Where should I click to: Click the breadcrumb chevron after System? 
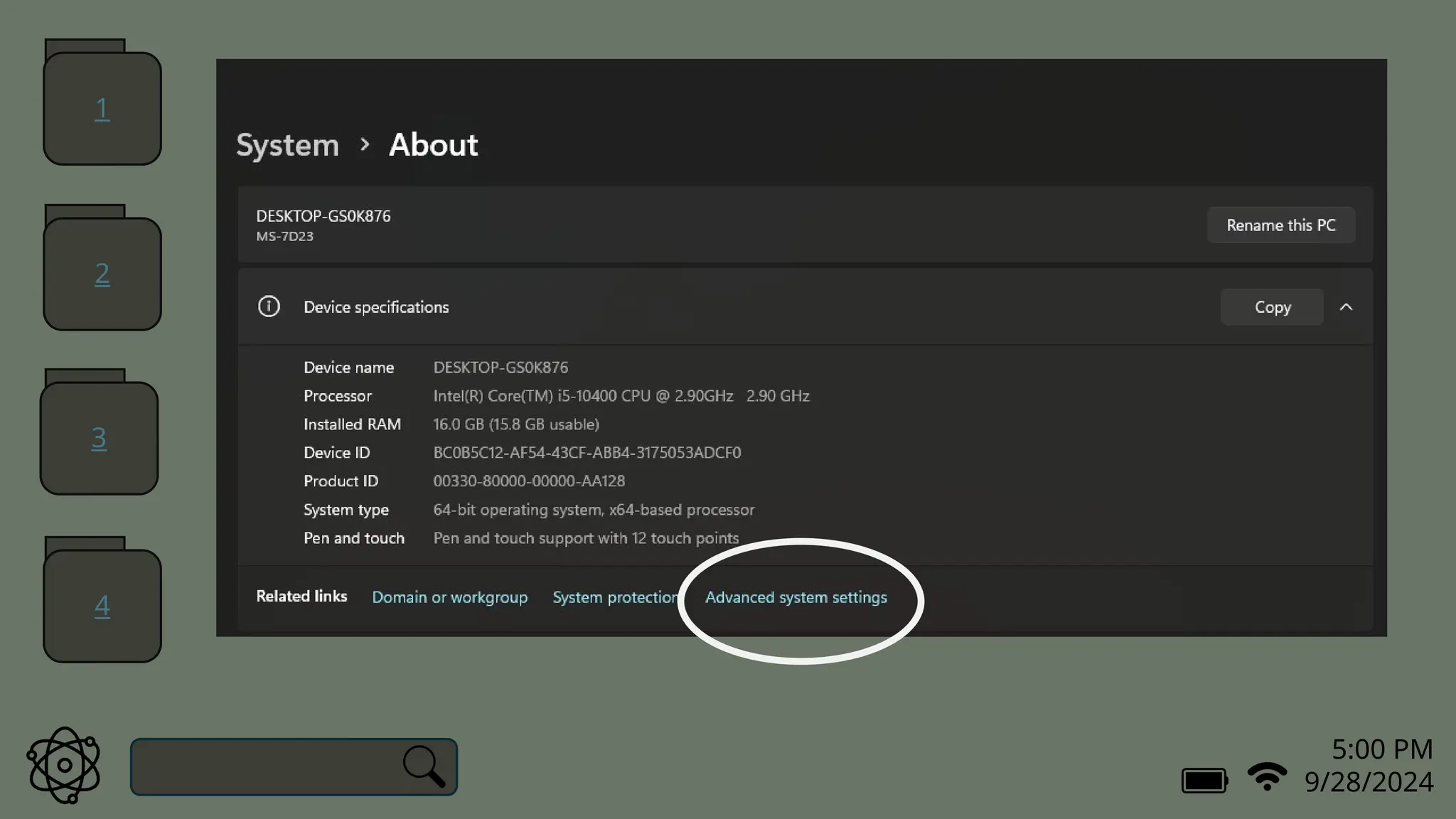click(x=365, y=145)
